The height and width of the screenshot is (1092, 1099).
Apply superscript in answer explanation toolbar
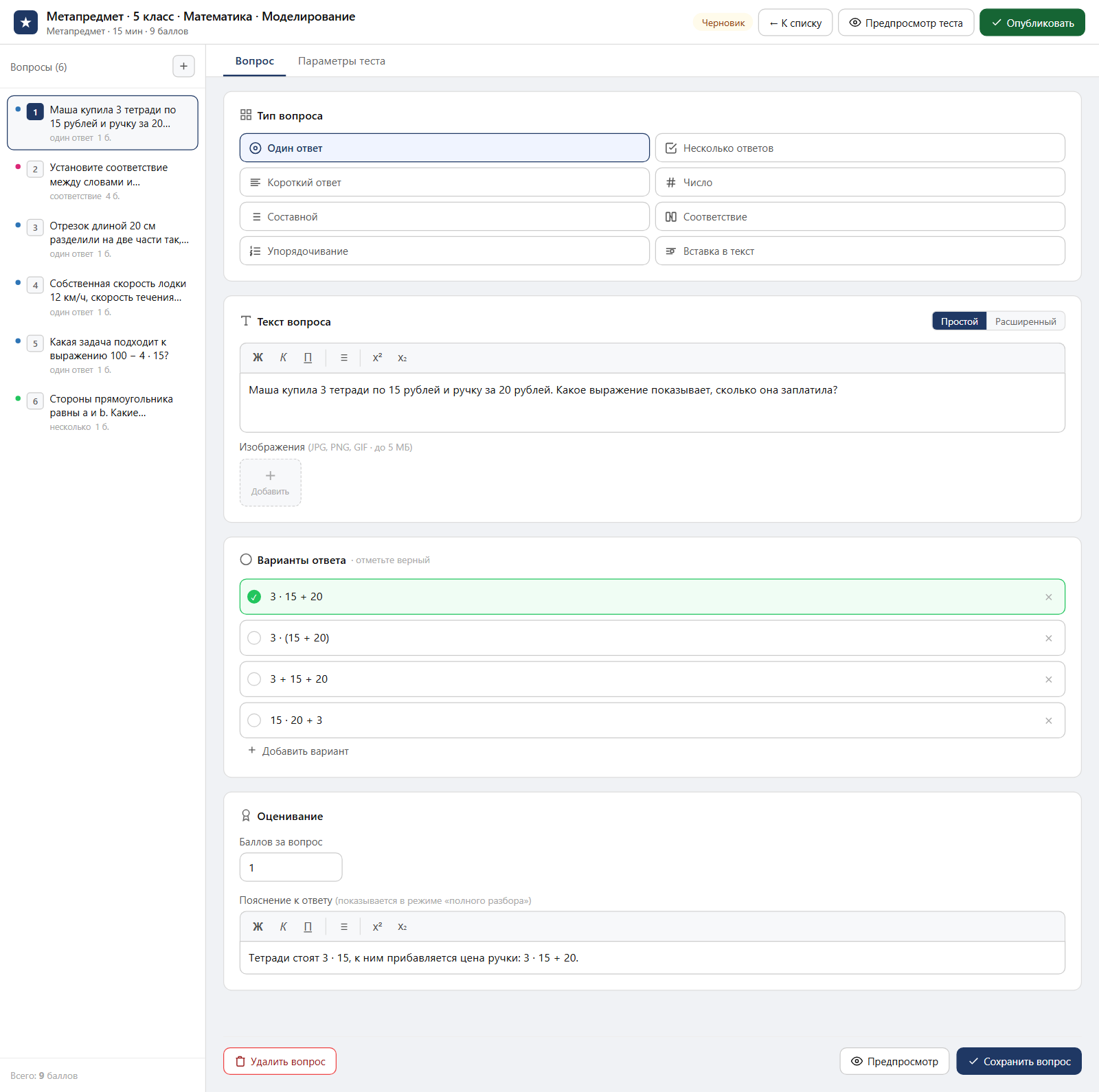coord(377,926)
